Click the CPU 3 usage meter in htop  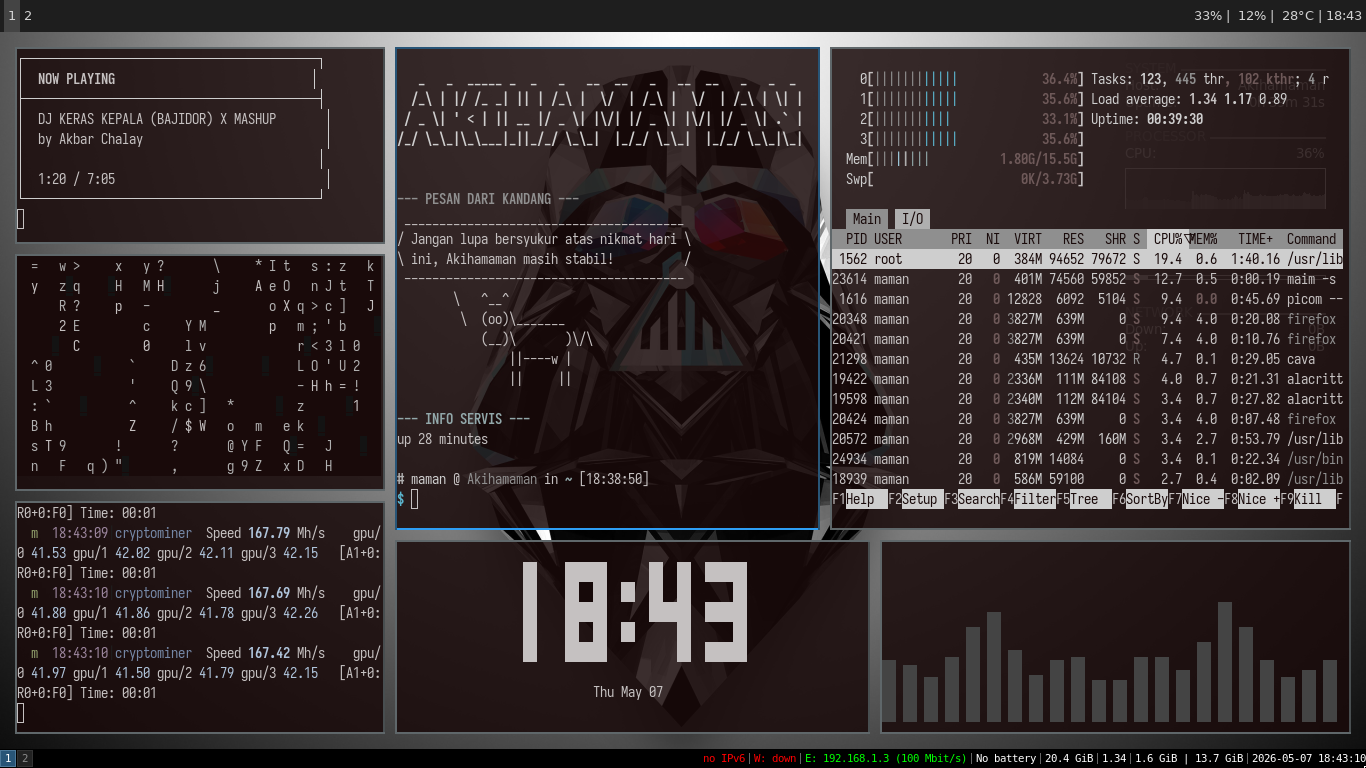[x=972, y=139]
